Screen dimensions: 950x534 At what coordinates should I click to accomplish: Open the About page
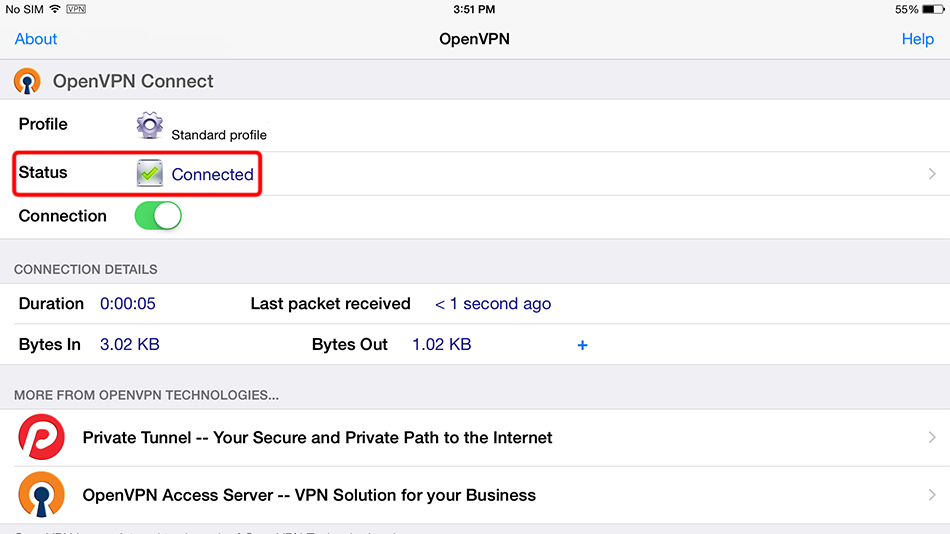tap(36, 39)
